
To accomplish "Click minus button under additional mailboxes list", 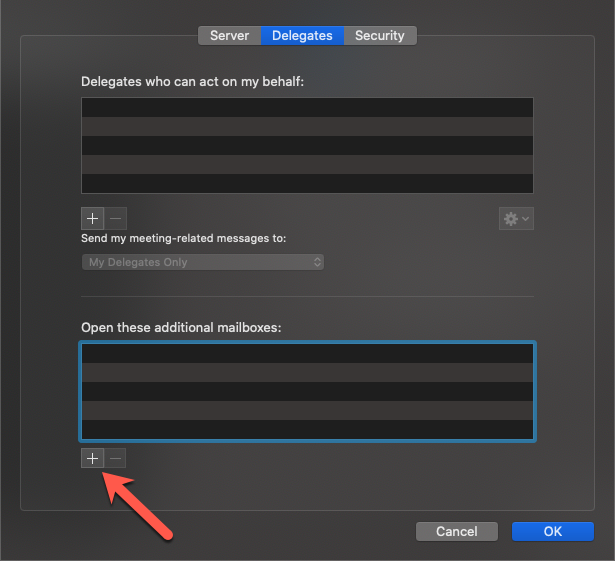I will pos(116,458).
